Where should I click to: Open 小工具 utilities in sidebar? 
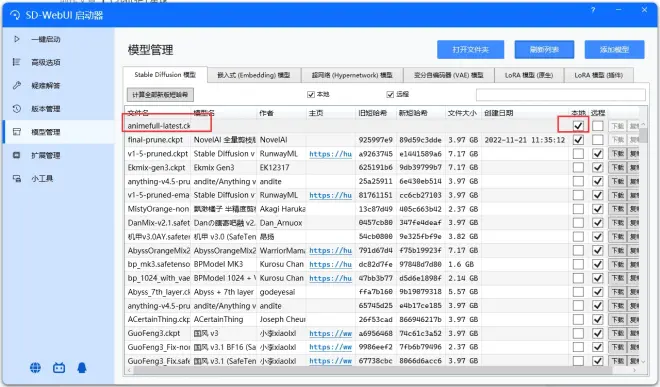tap(42, 179)
